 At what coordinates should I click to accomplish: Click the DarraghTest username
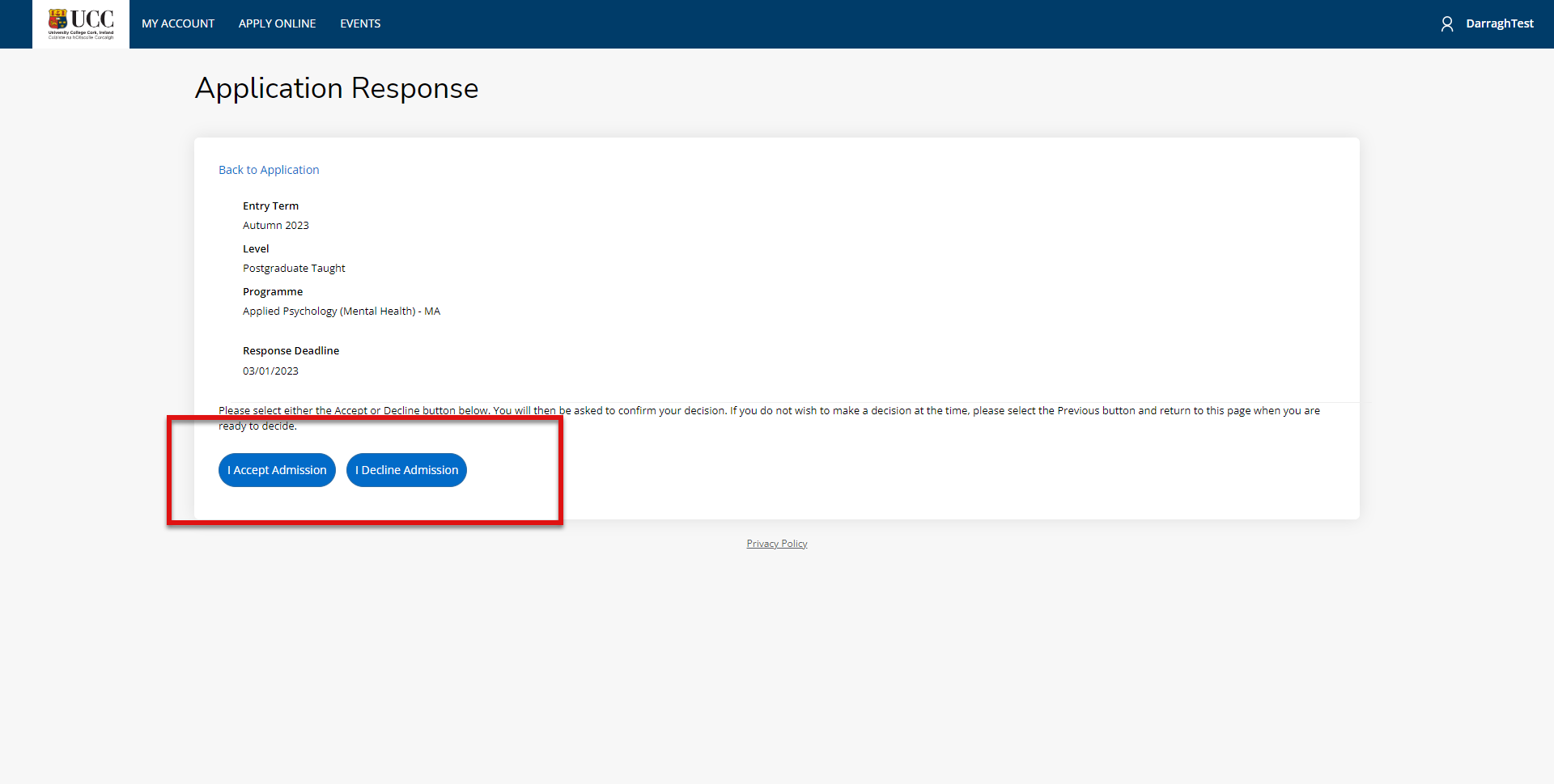pos(1499,24)
